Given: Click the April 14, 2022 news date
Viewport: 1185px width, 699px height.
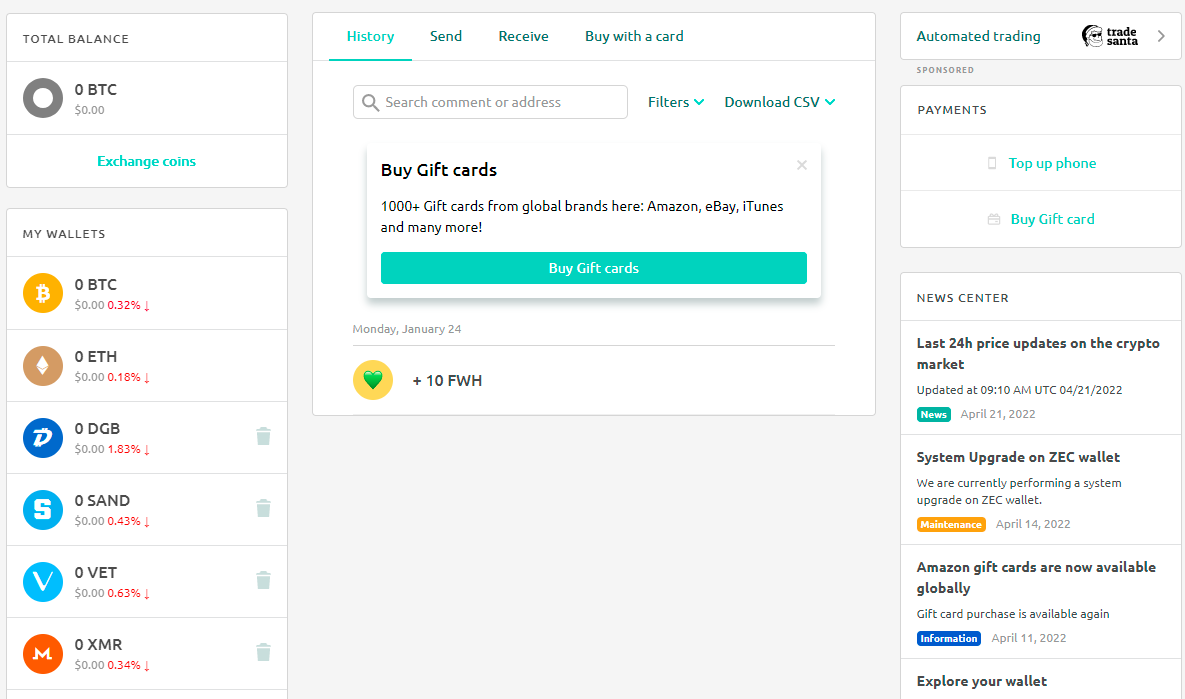Looking at the screenshot, I should pos(1033,524).
